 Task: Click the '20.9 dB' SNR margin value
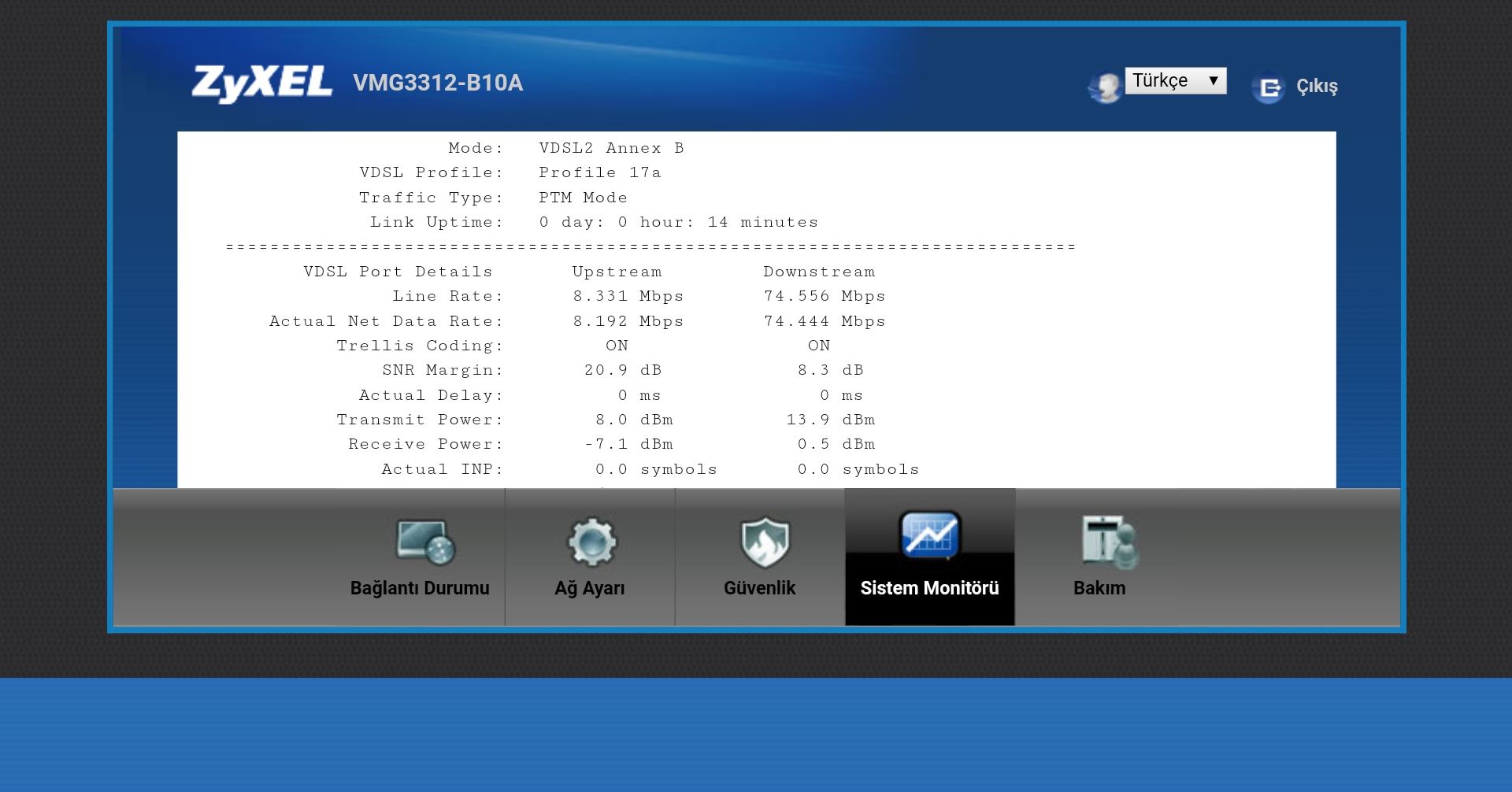tap(623, 370)
